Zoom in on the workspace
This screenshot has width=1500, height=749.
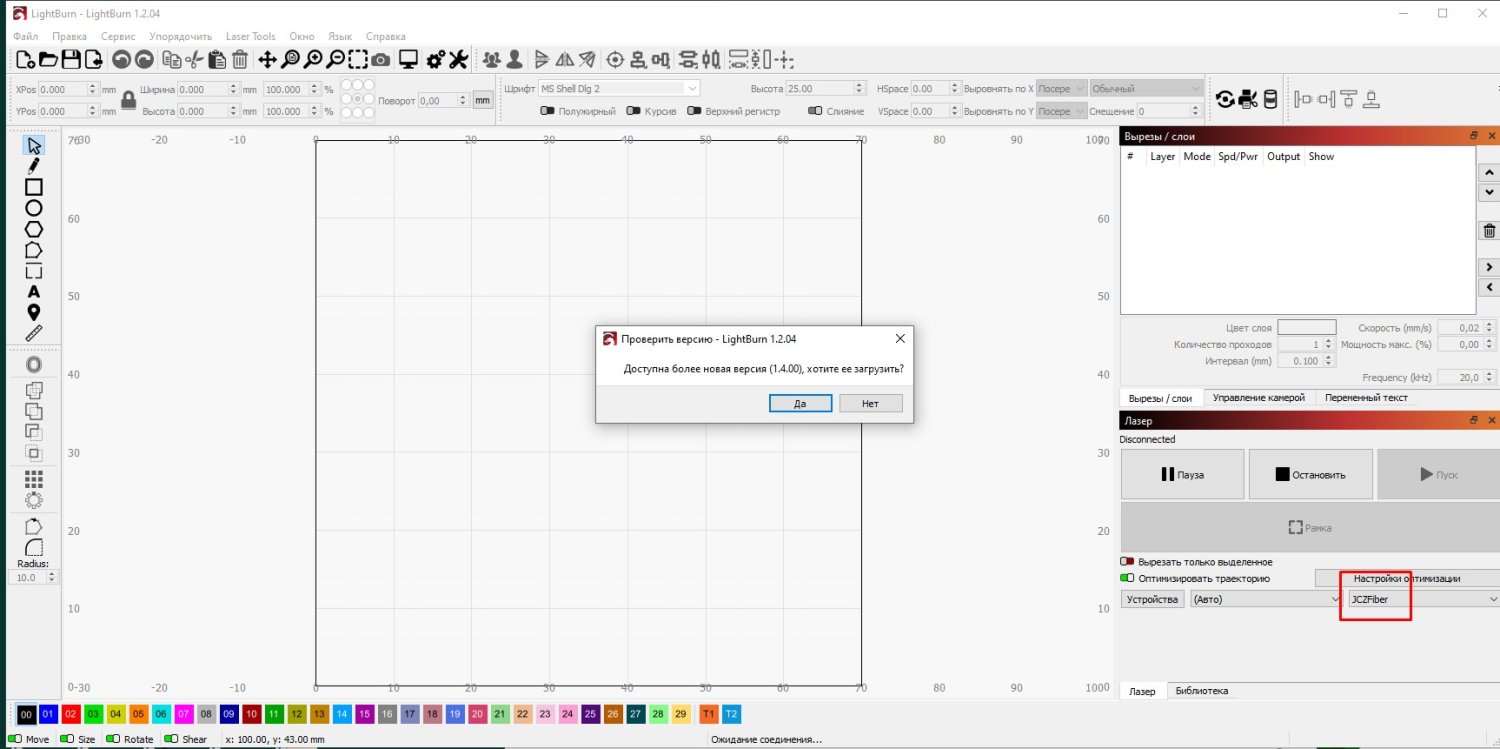coord(313,60)
